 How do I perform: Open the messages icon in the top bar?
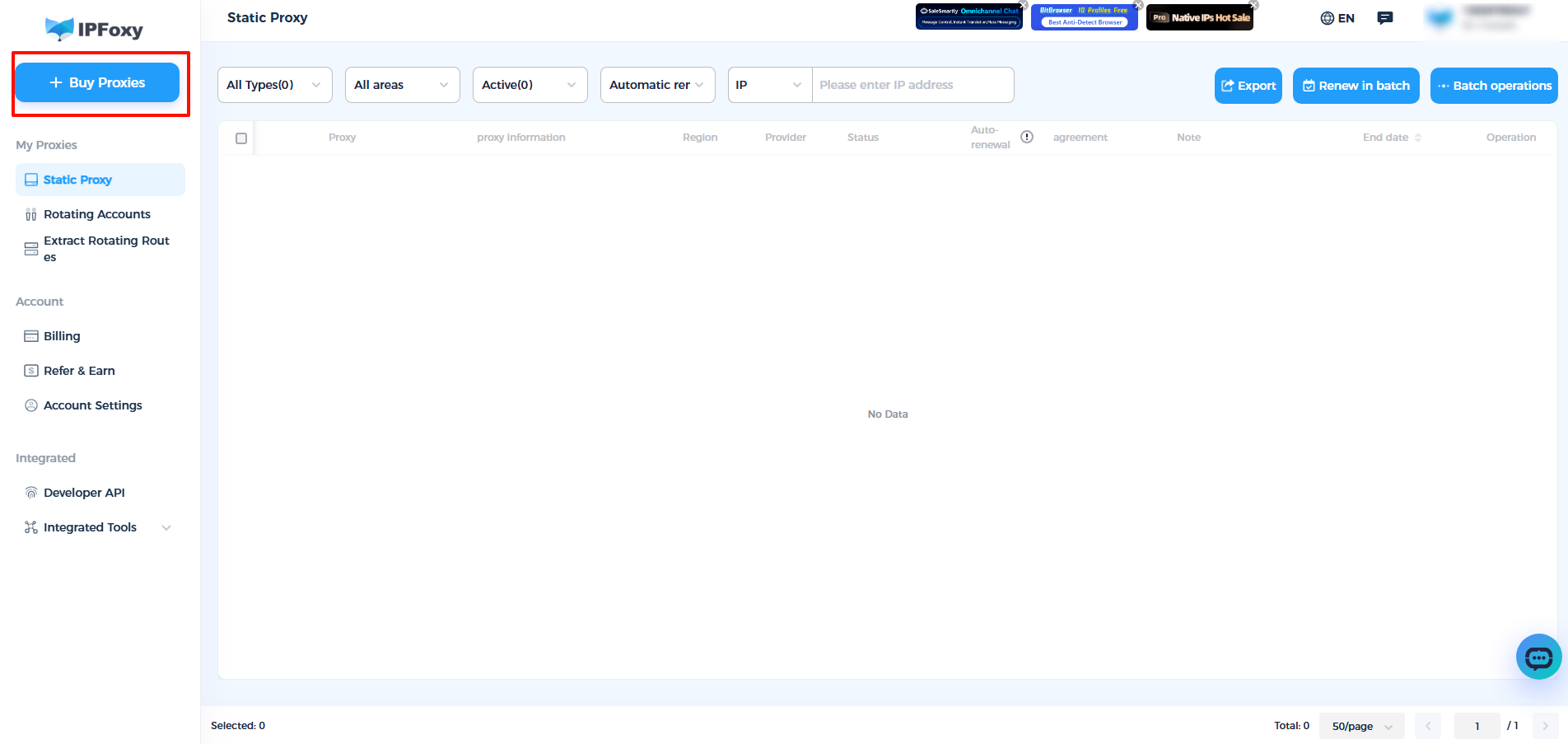point(1384,17)
